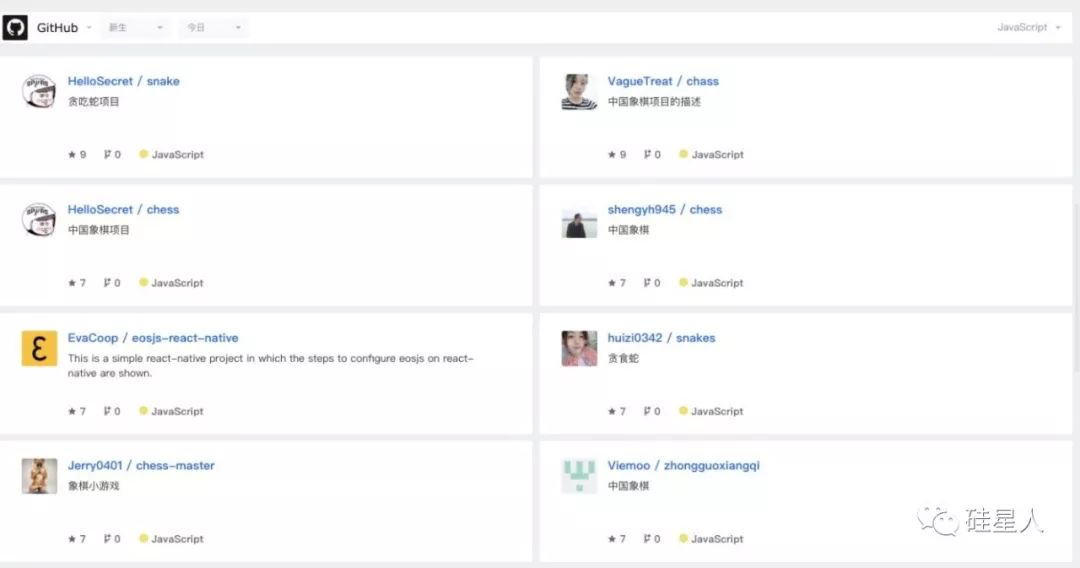This screenshot has width=1080, height=568.
Task: Click the GitHub octocat logo icon
Action: [15, 28]
